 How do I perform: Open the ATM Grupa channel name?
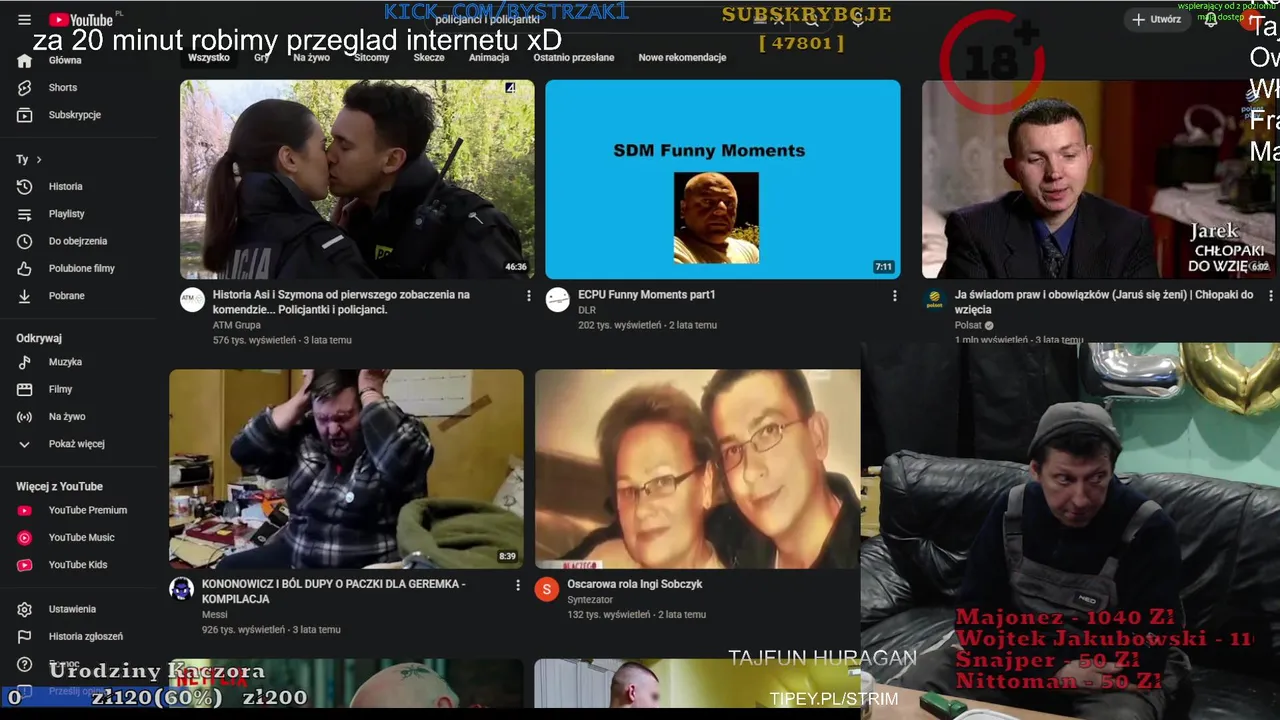pyautogui.click(x=237, y=325)
